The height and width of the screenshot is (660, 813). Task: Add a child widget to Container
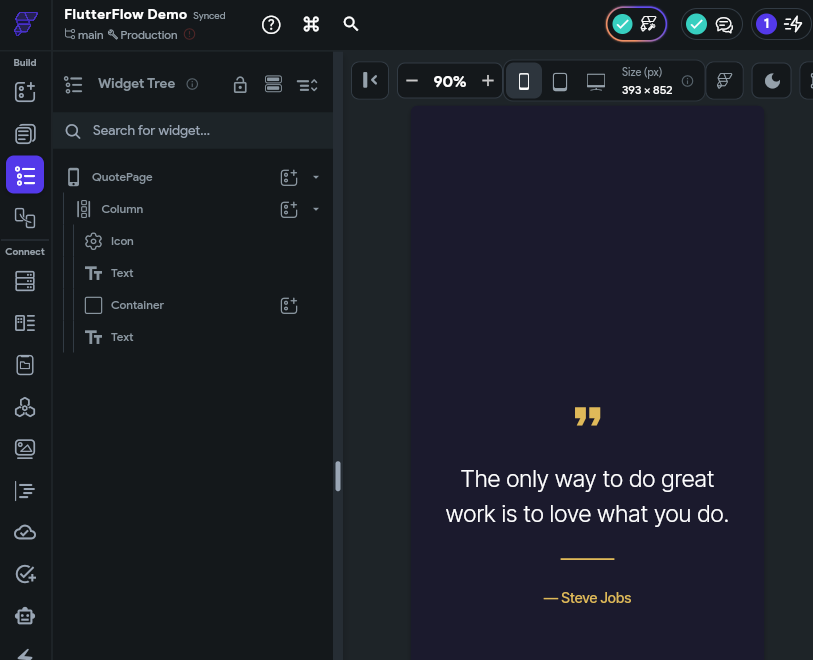click(x=289, y=305)
